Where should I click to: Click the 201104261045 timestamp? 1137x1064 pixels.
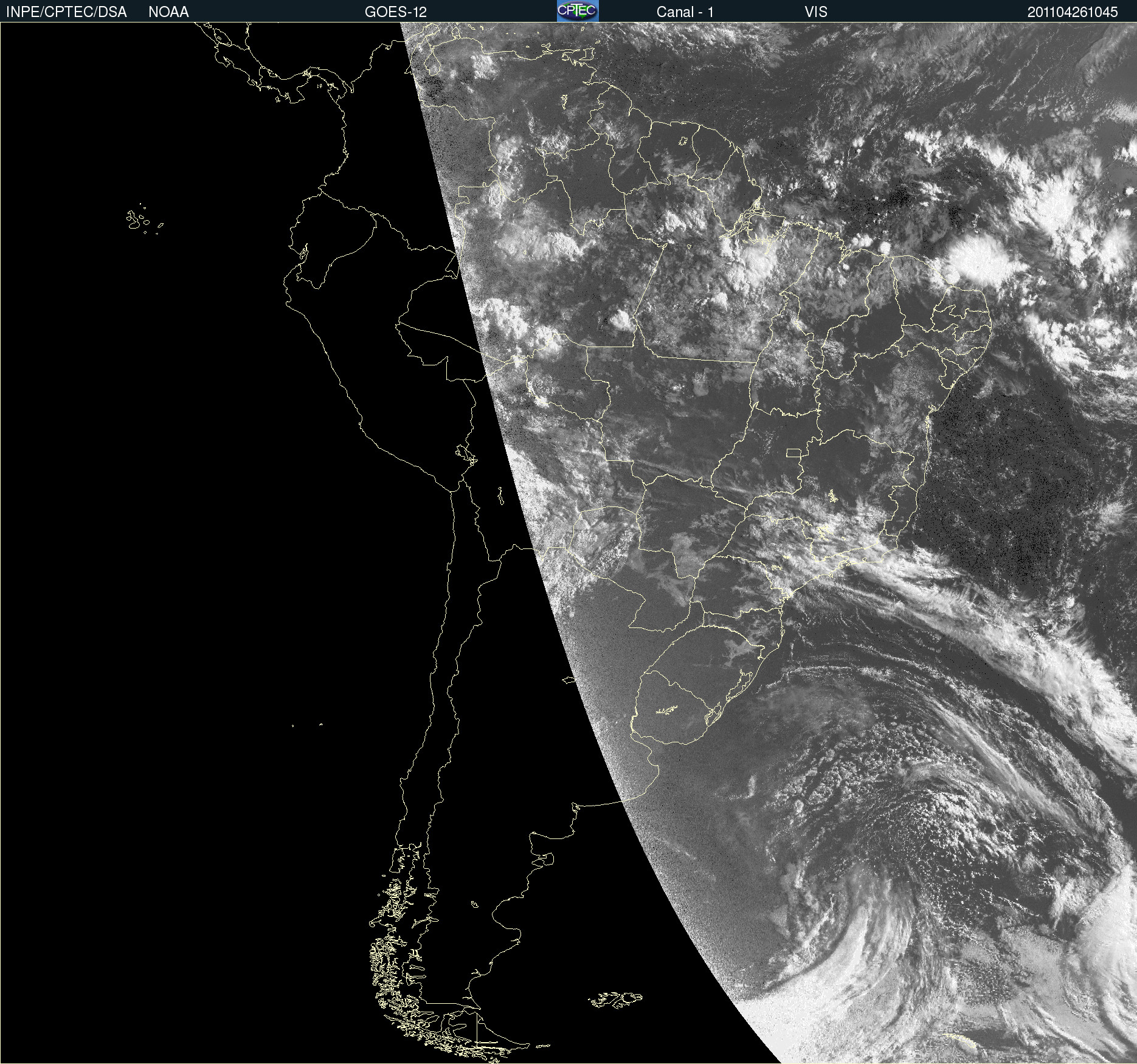1073,12
